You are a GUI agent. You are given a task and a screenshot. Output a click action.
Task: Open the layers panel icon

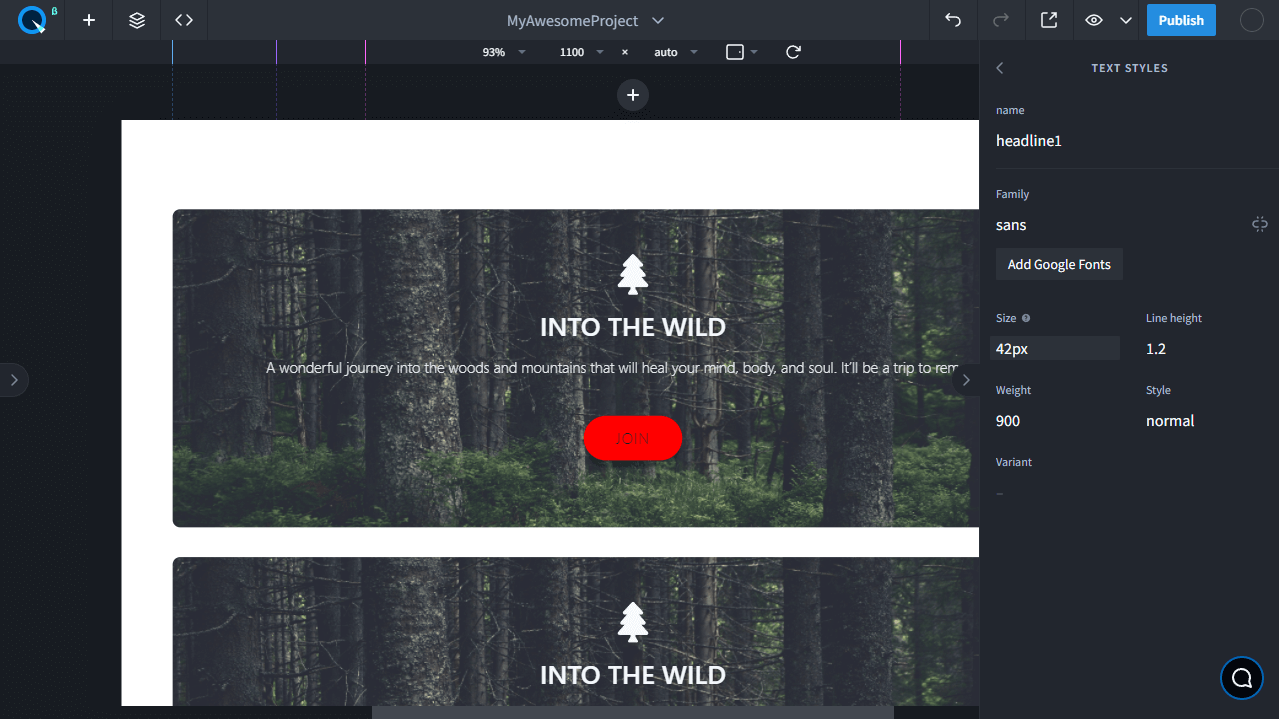point(137,20)
